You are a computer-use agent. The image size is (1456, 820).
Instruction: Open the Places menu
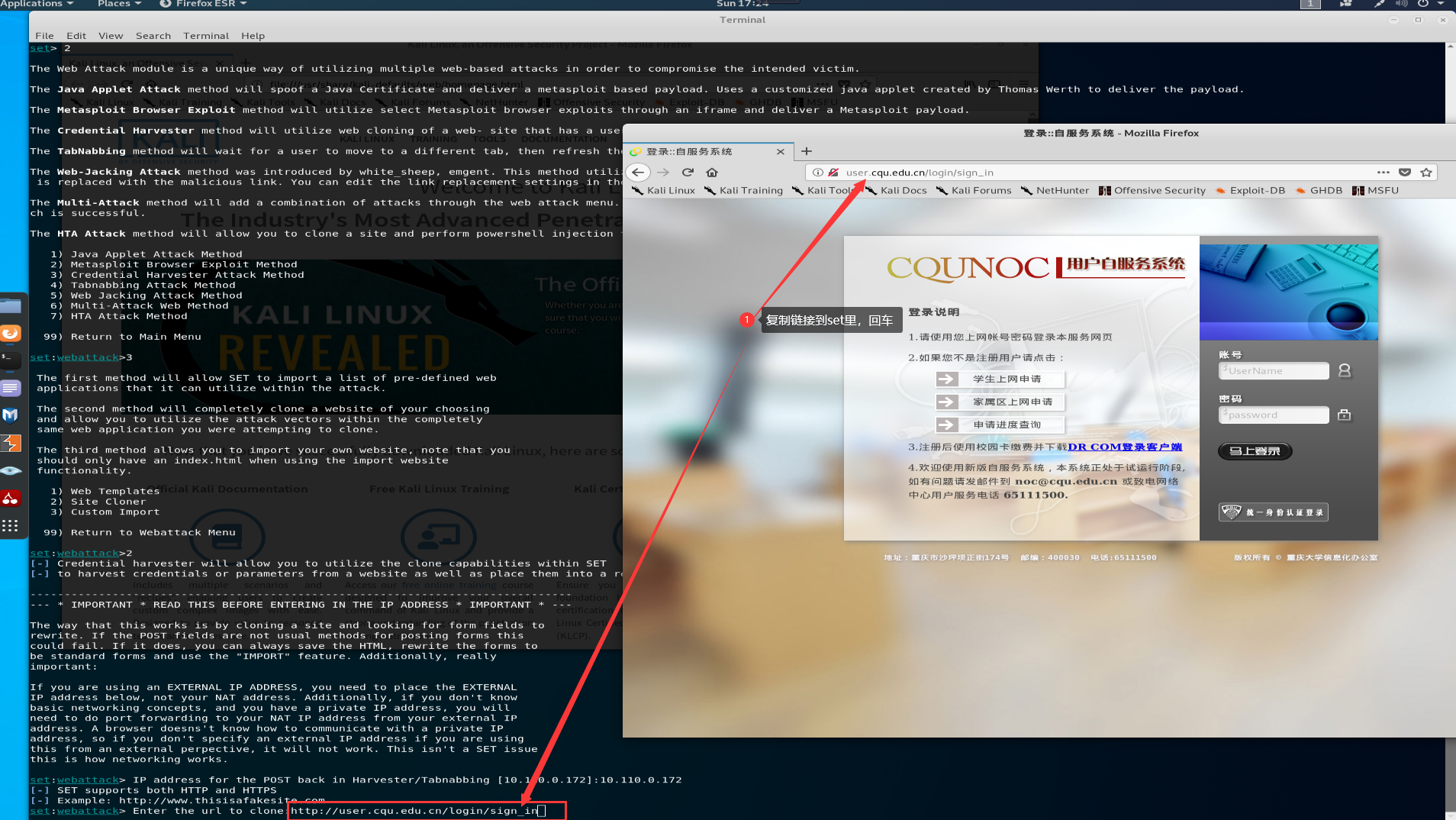120,4
